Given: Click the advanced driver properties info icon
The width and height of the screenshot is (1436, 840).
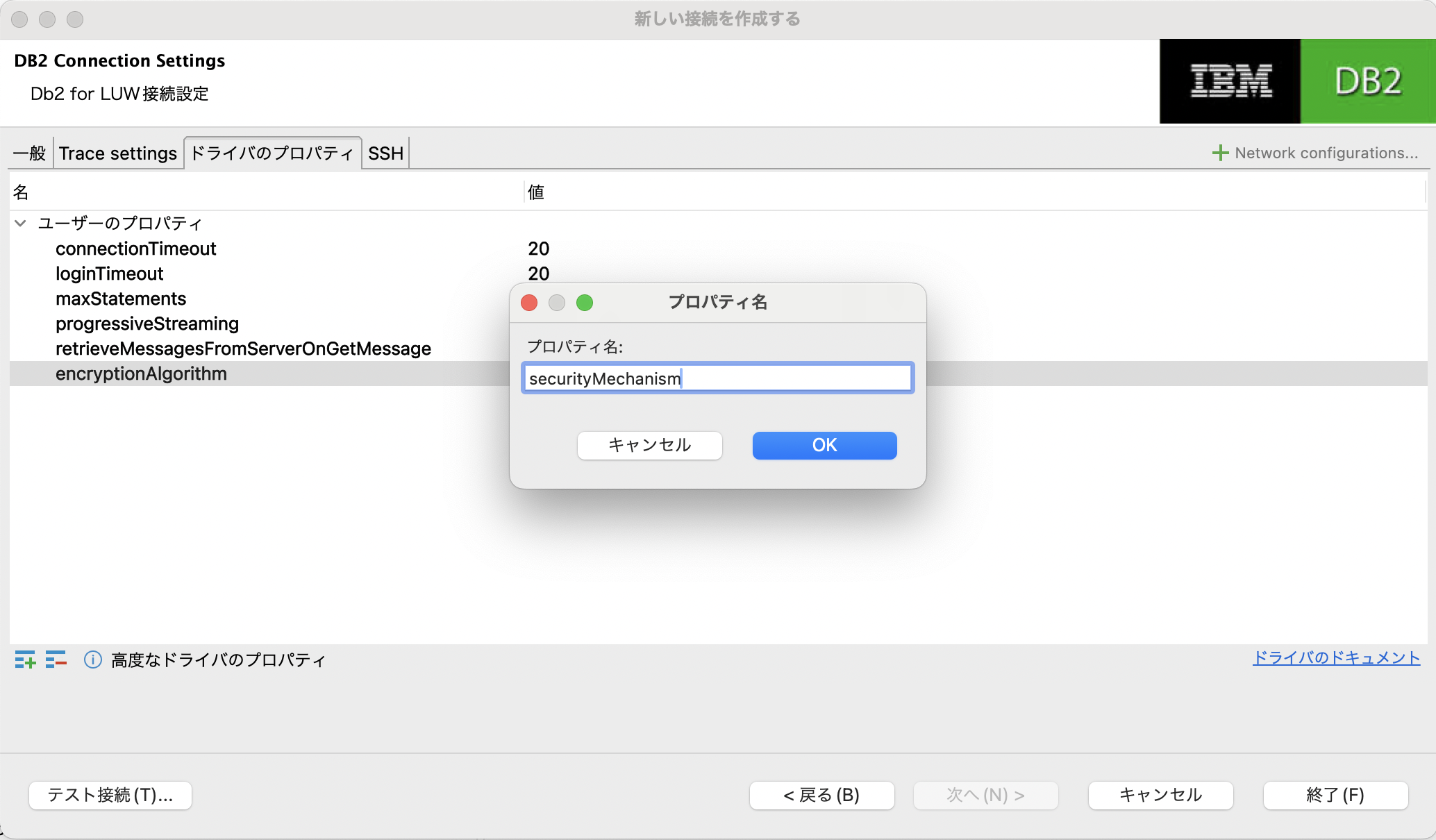Looking at the screenshot, I should point(92,660).
